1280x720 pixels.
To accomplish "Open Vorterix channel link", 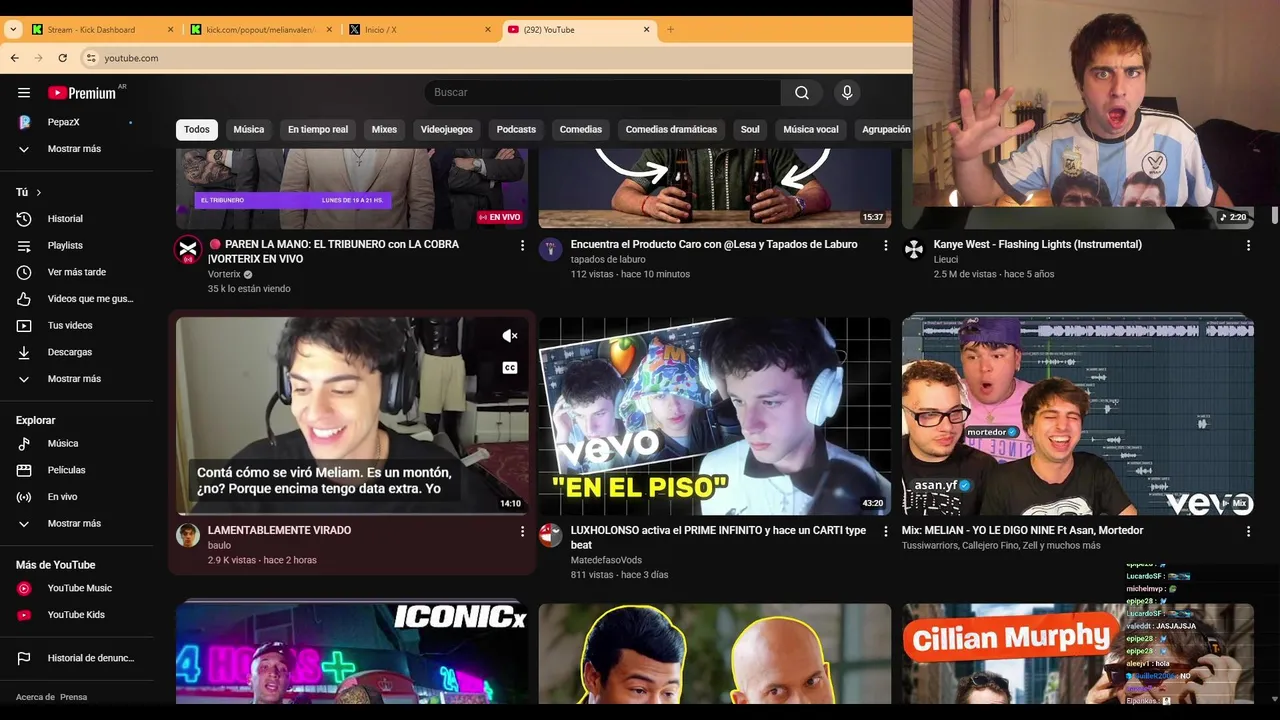I will (x=224, y=275).
